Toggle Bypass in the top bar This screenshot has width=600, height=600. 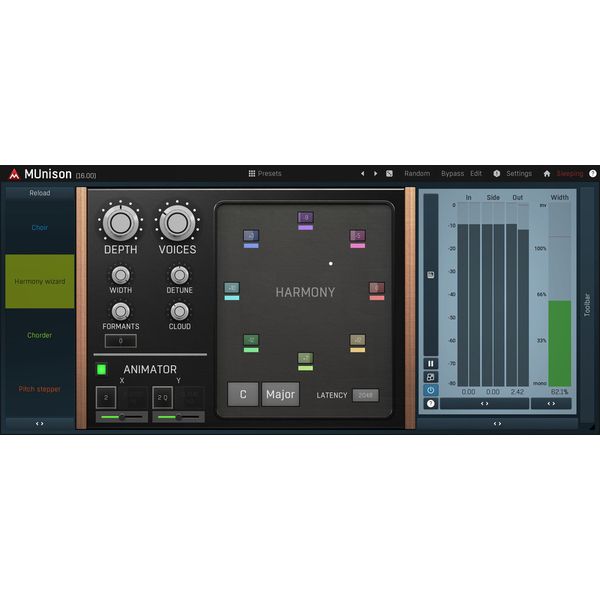[452, 173]
